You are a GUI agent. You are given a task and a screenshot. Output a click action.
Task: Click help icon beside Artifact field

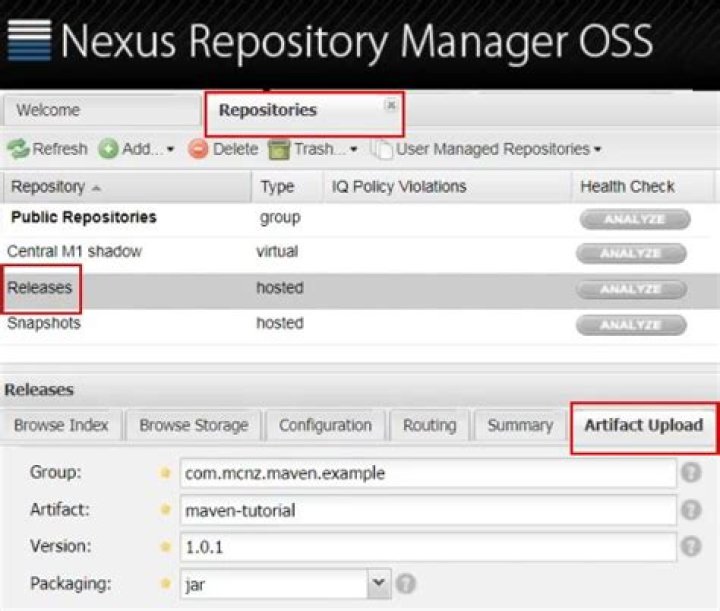(691, 510)
